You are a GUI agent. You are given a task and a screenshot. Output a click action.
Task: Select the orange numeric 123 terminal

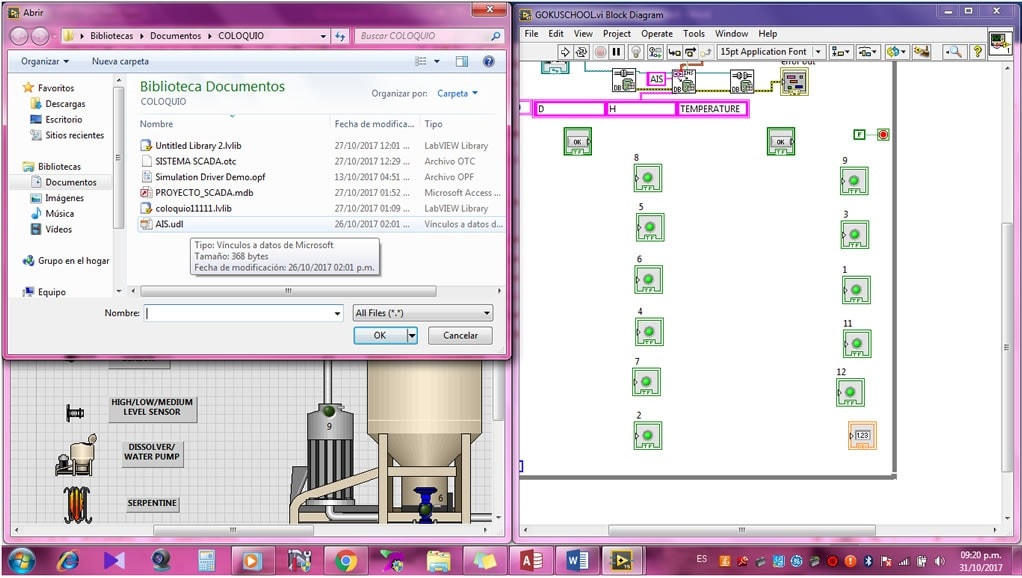pos(862,435)
